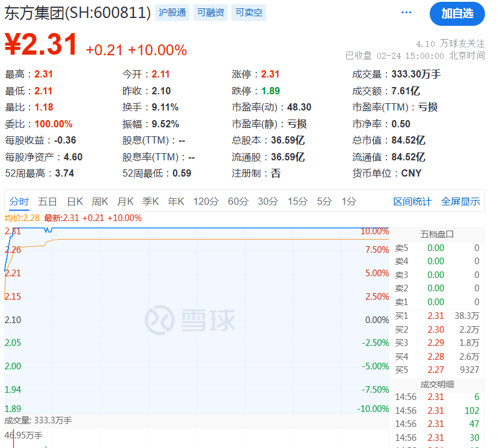Click the 卖1 order row

pyautogui.click(x=437, y=302)
